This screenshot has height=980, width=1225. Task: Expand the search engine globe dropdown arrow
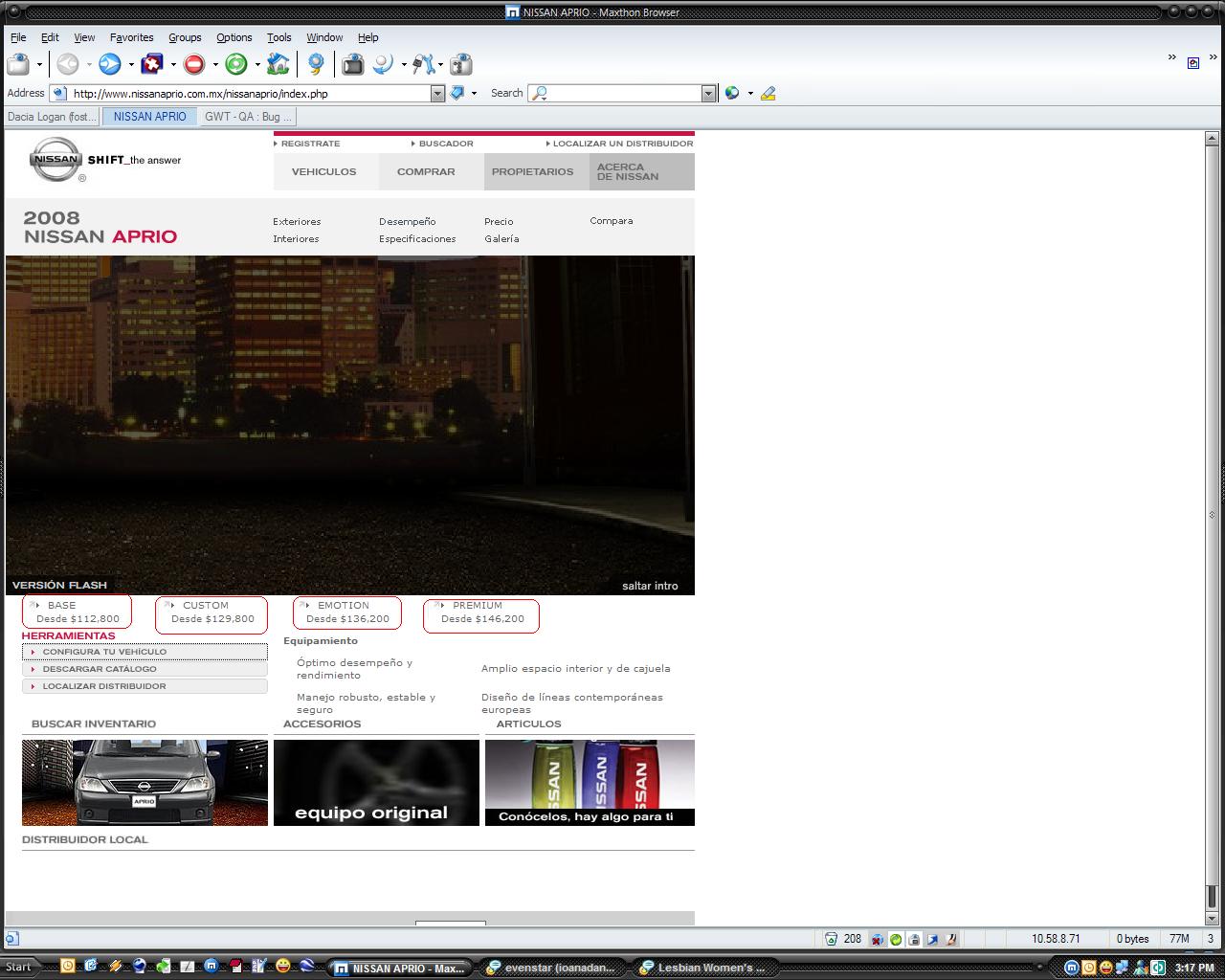pos(750,94)
